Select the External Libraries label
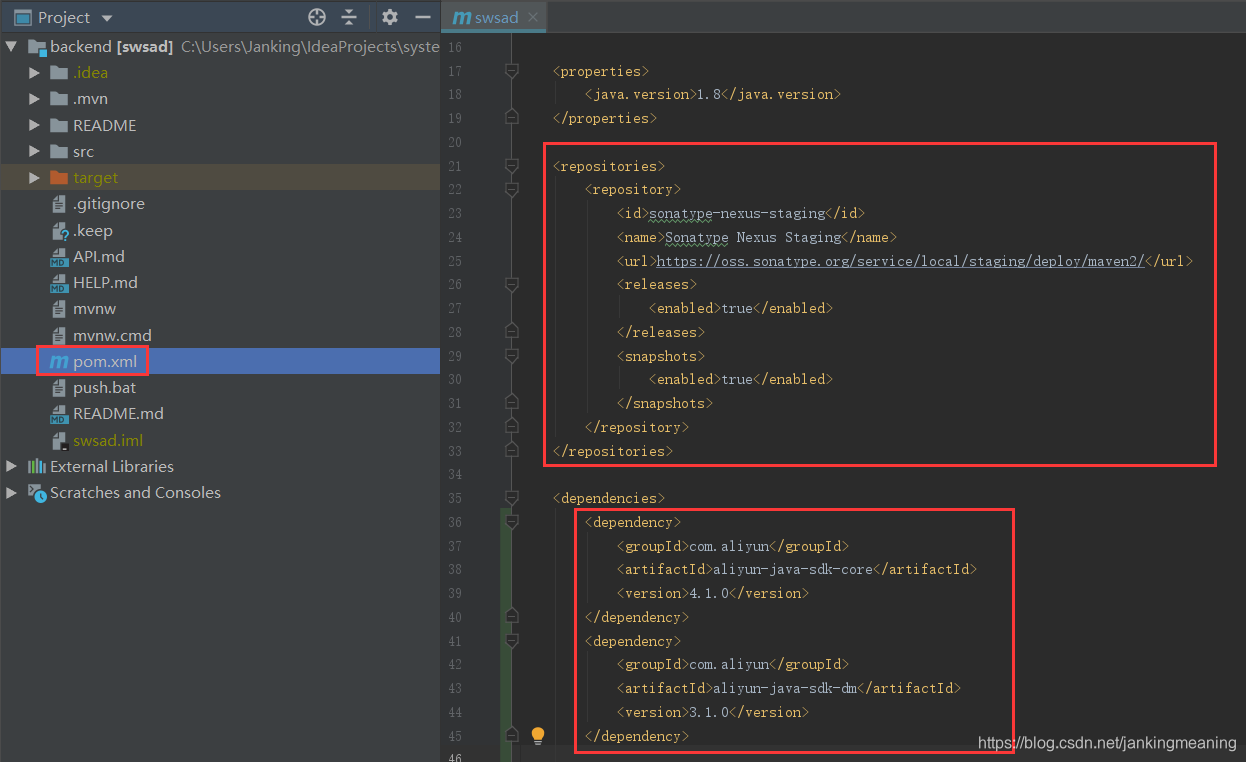The width and height of the screenshot is (1246, 762). pyautogui.click(x=112, y=466)
